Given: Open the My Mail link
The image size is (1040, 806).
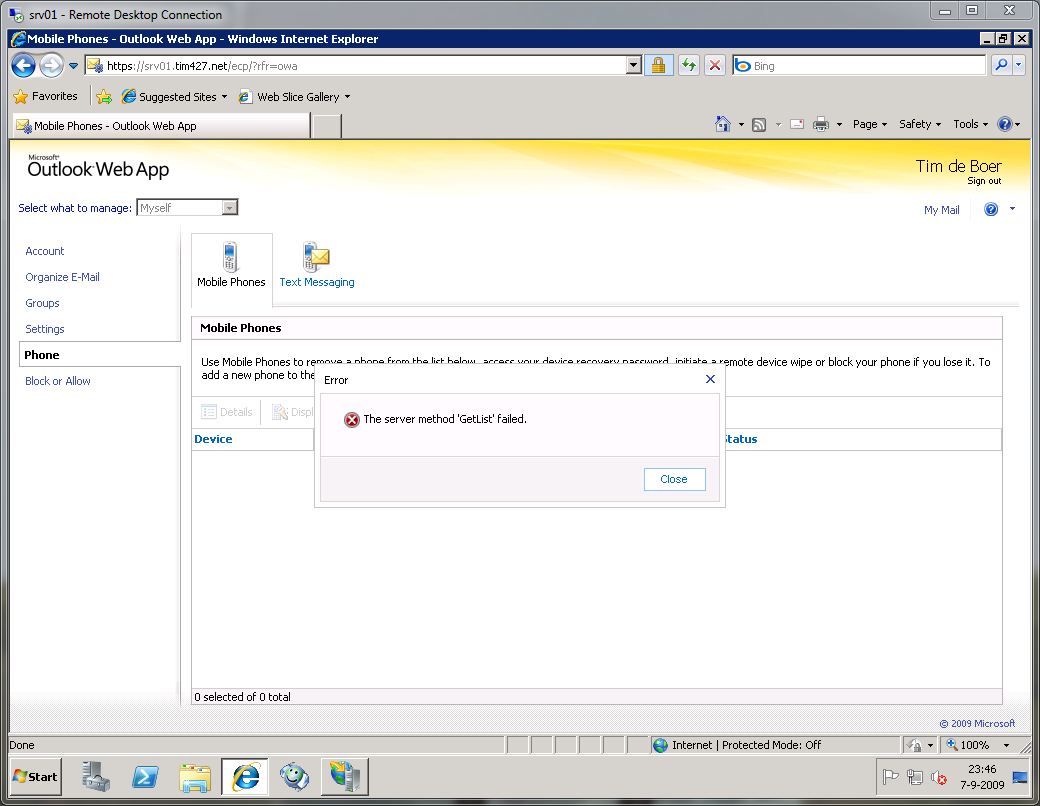Looking at the screenshot, I should [941, 210].
